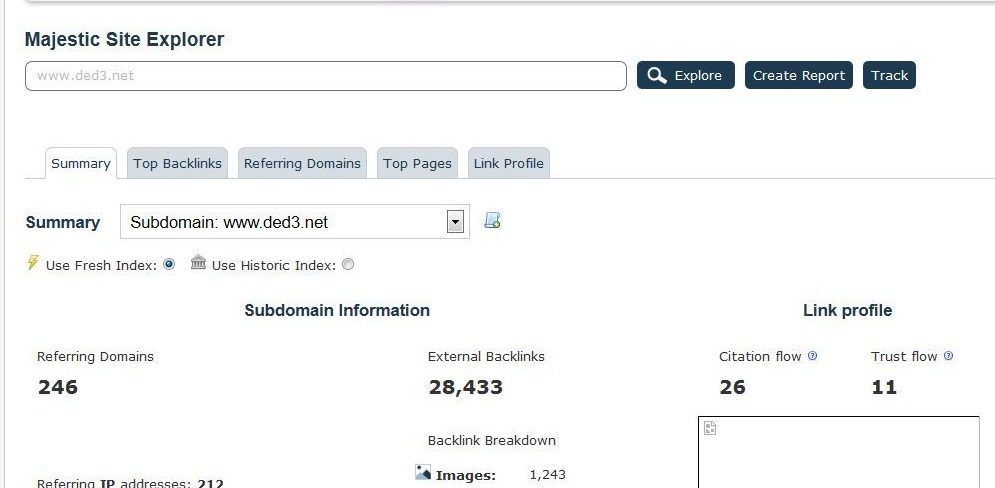Select the Summary tab
Screen dimensions: 995x488
coord(81,163)
